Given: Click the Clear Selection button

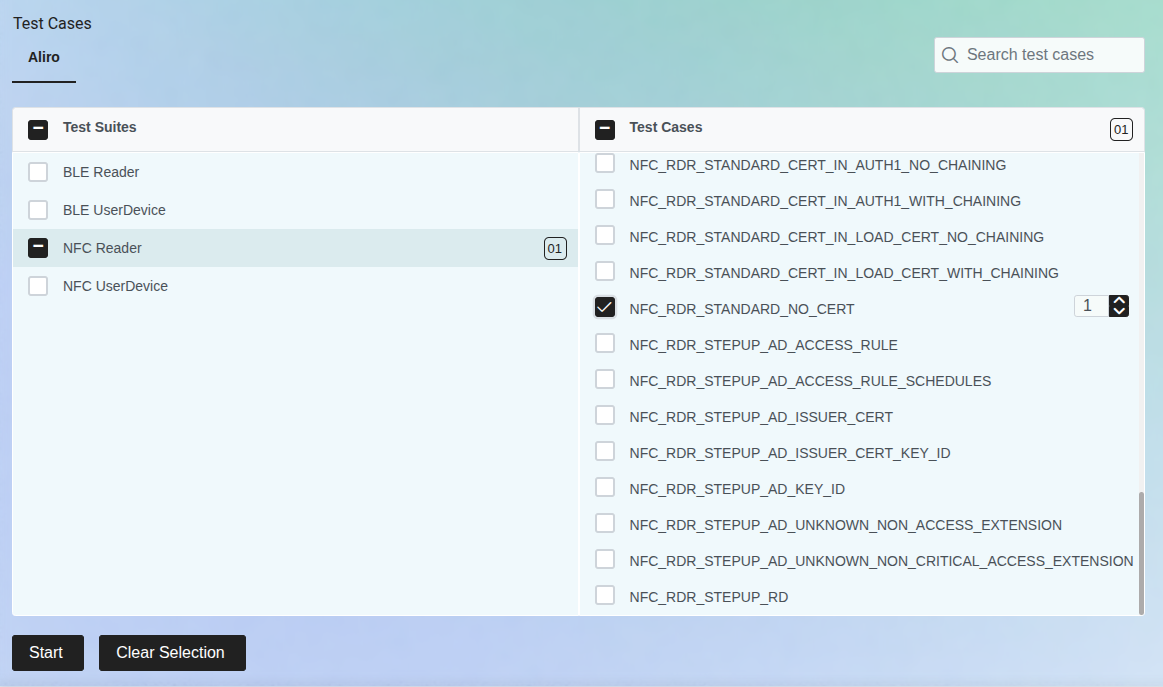Looking at the screenshot, I should (172, 653).
